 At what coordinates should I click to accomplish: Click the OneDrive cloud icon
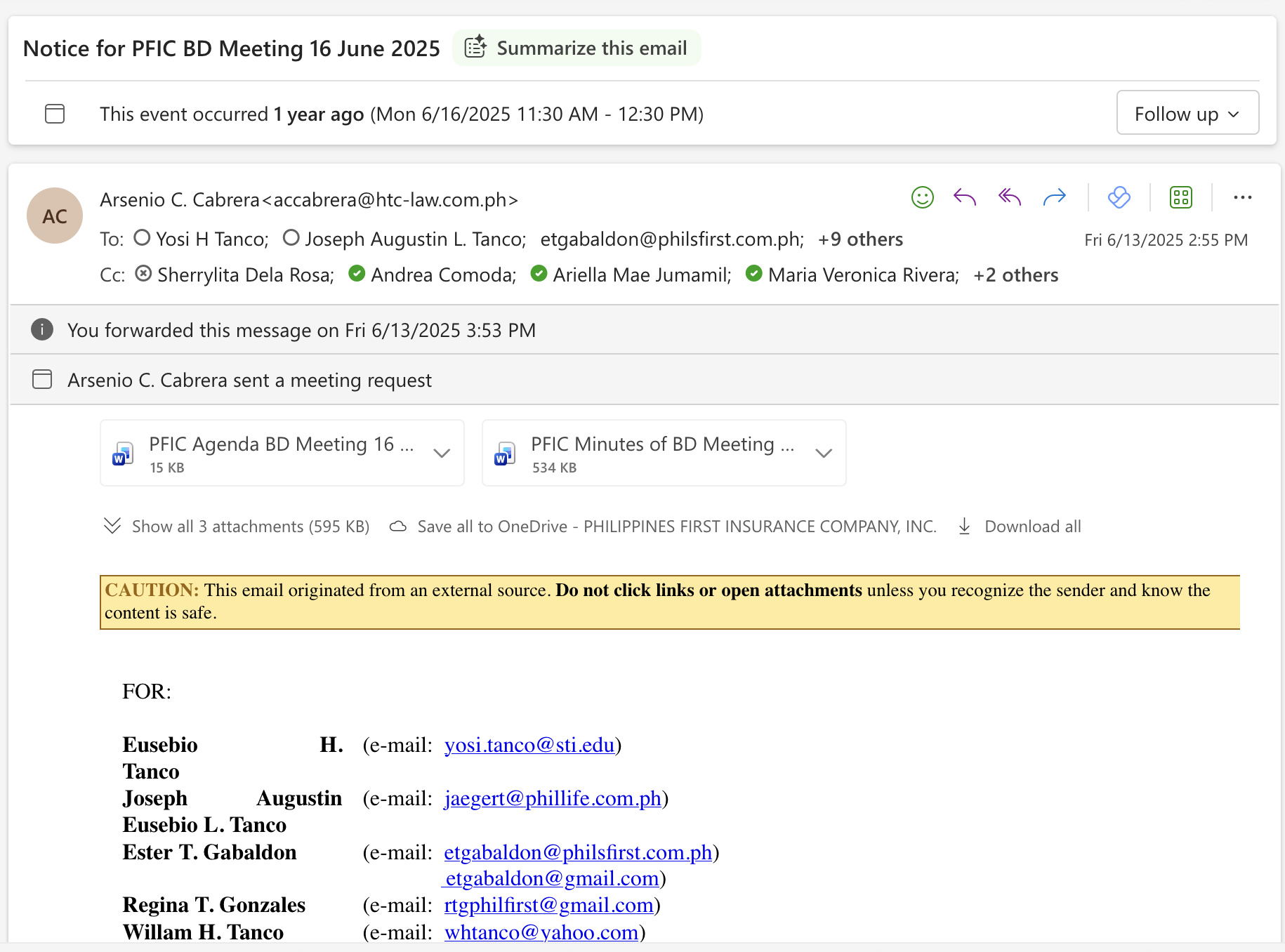click(398, 527)
